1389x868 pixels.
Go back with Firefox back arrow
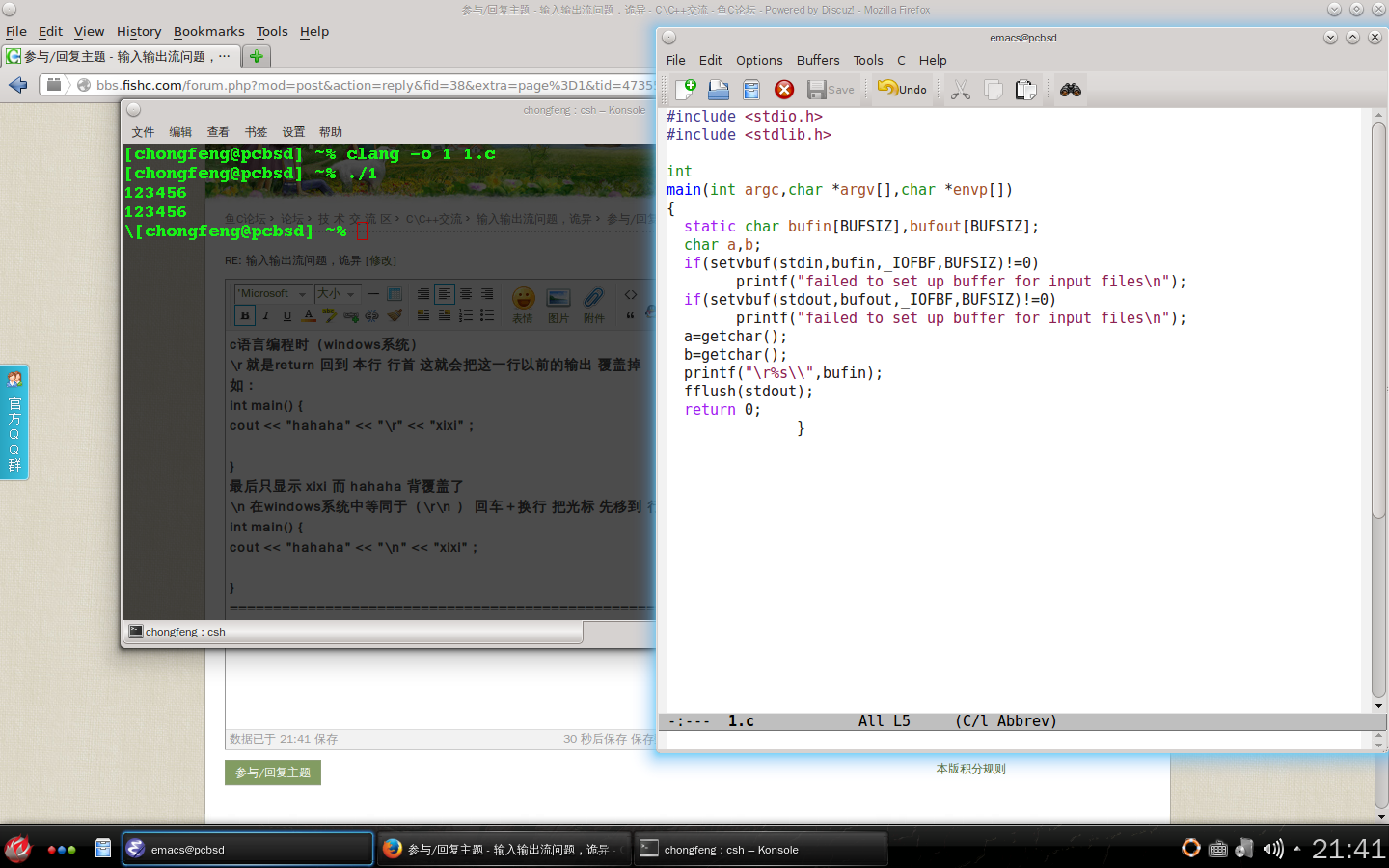point(18,85)
